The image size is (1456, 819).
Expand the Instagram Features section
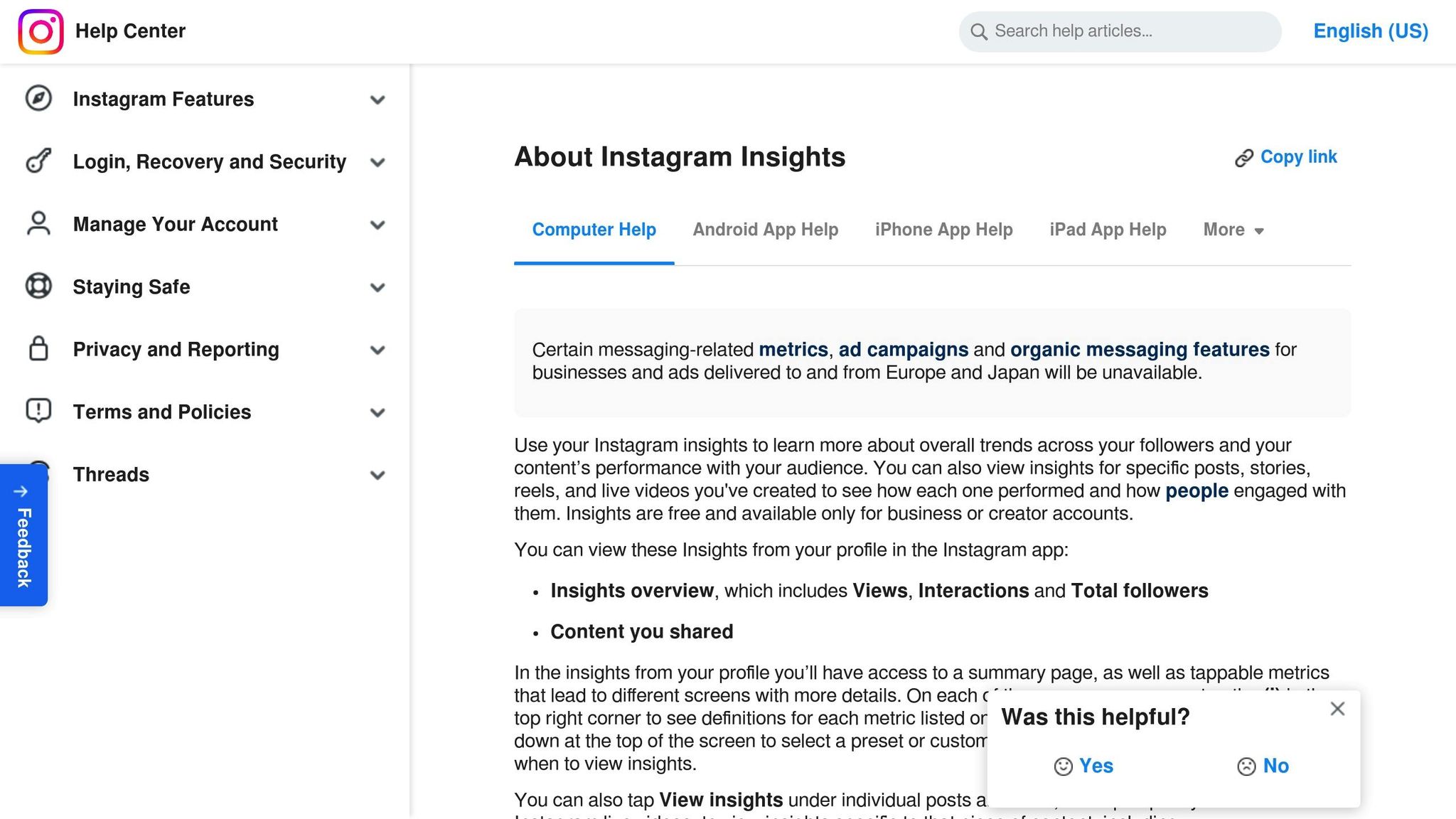[378, 100]
